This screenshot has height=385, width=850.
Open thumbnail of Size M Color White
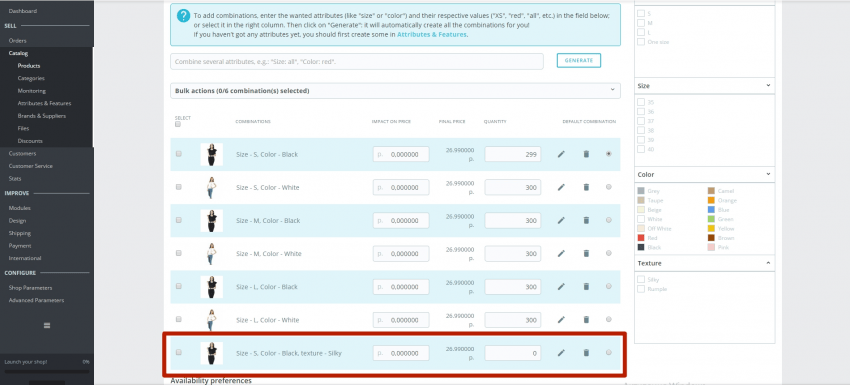tap(211, 254)
